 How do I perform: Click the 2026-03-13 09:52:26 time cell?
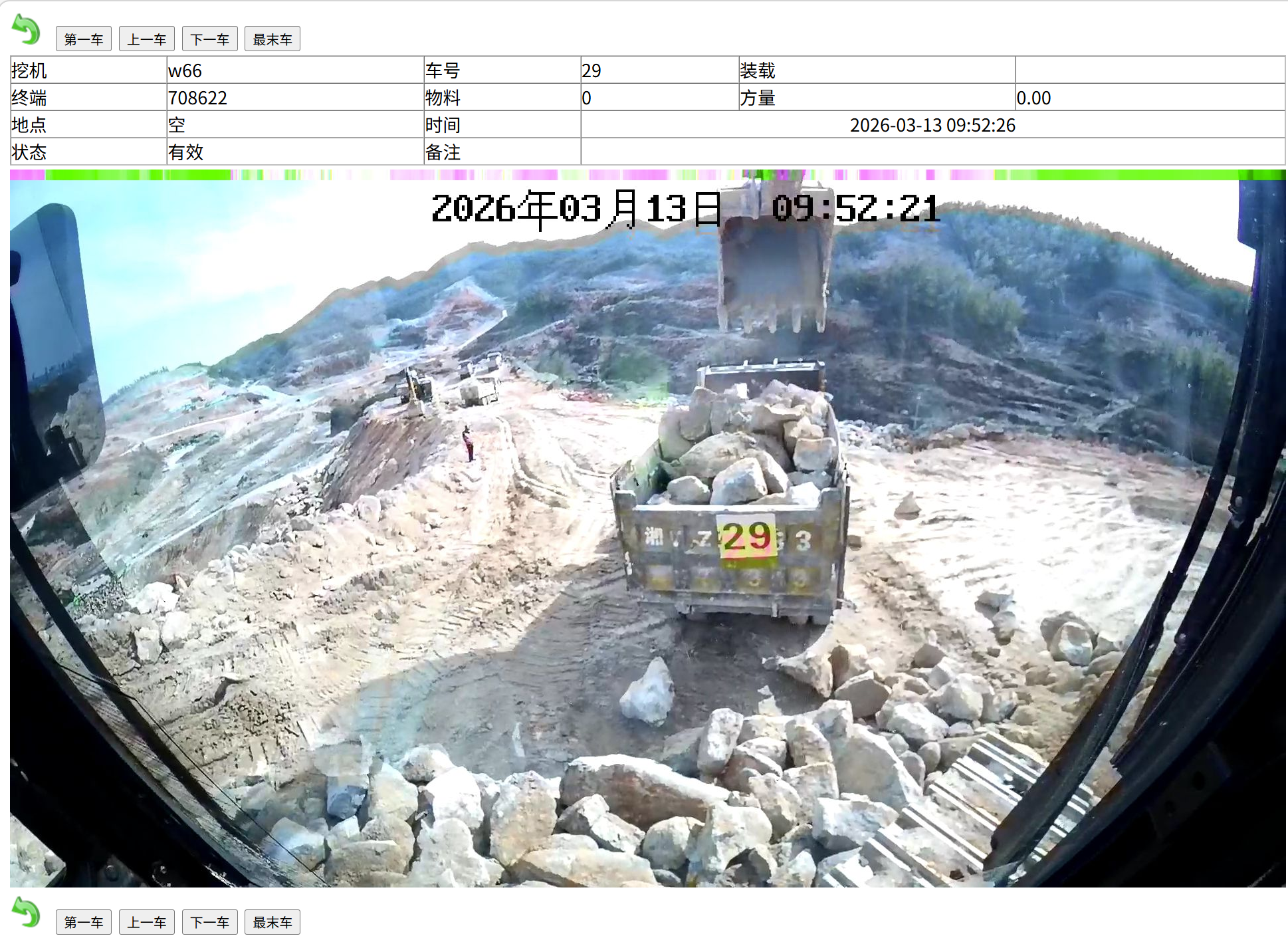[x=932, y=125]
